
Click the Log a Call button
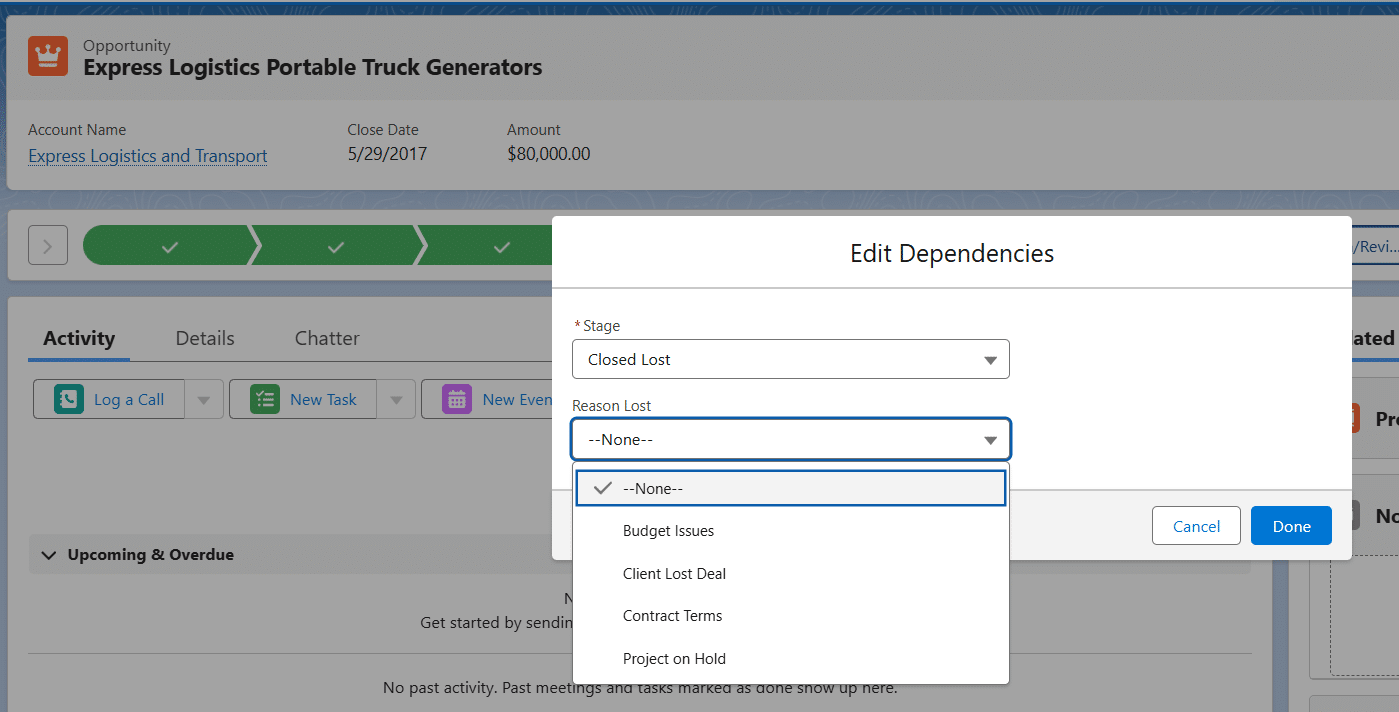[109, 399]
